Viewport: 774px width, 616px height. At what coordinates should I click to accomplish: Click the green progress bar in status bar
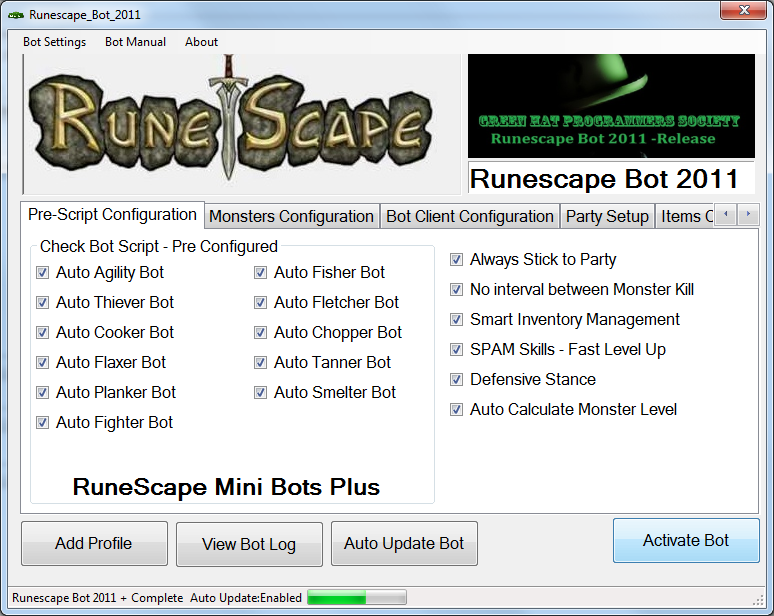pos(357,598)
